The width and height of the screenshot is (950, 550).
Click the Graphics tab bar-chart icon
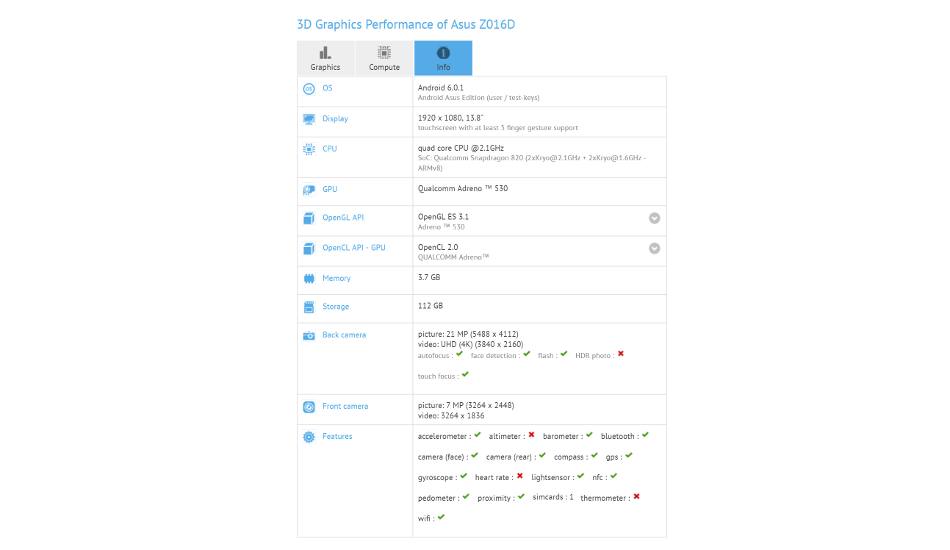[x=325, y=53]
